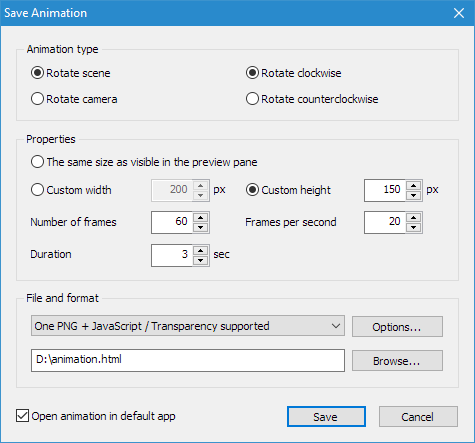The width and height of the screenshot is (475, 443).
Task: Increase Duration seconds with up arrow
Action: 200,250
